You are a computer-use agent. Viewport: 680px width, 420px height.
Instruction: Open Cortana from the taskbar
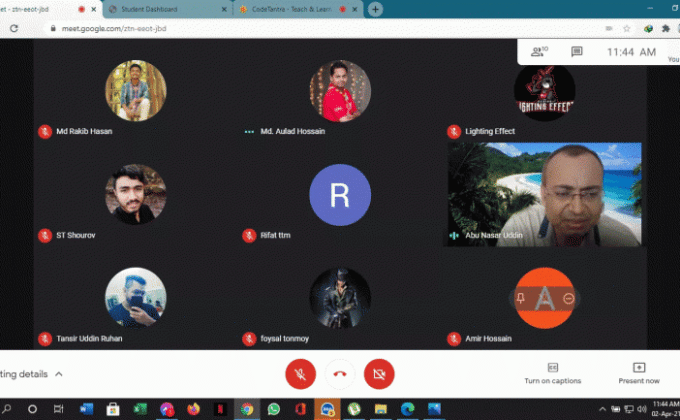[x=32, y=409]
